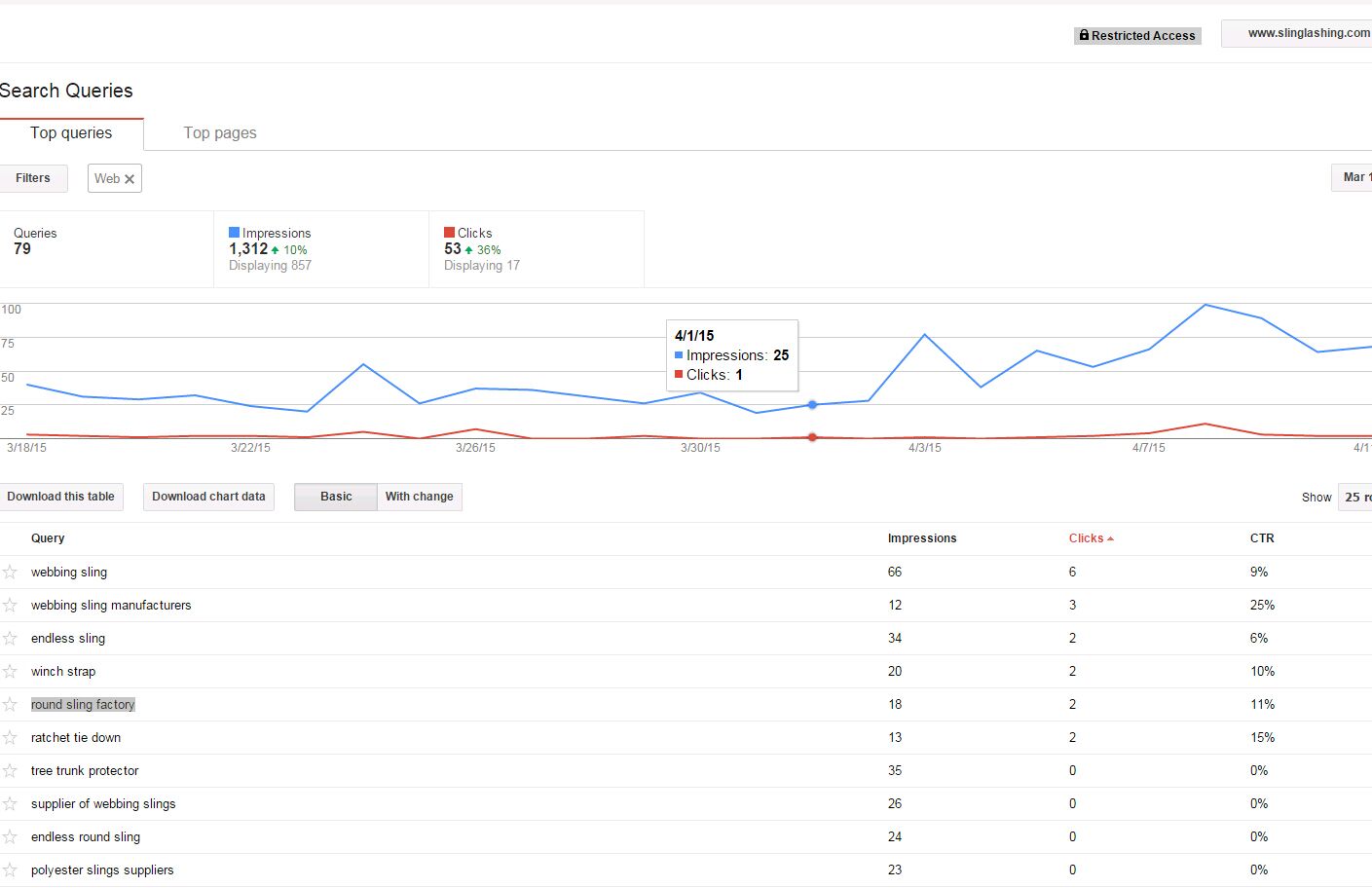
Task: Click the 25% CTR cell
Action: click(x=1262, y=605)
